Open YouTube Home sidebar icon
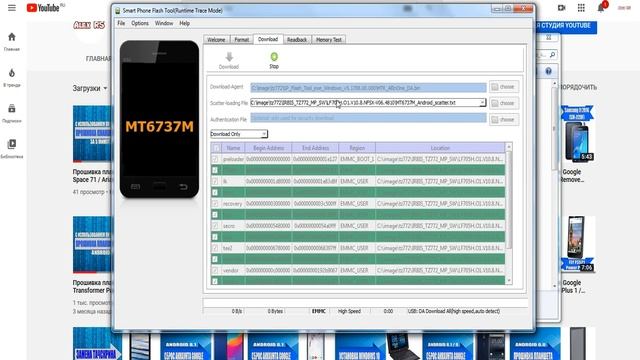 click(12, 37)
